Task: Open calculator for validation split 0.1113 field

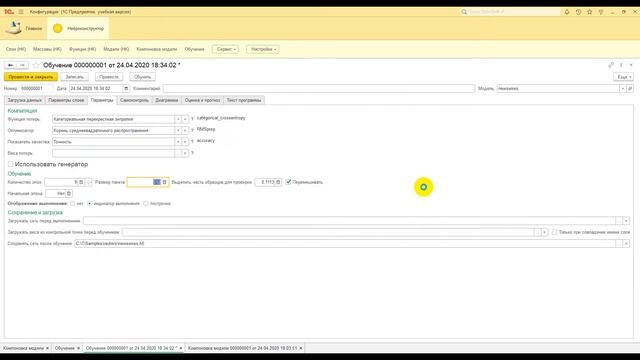Action: [278, 182]
